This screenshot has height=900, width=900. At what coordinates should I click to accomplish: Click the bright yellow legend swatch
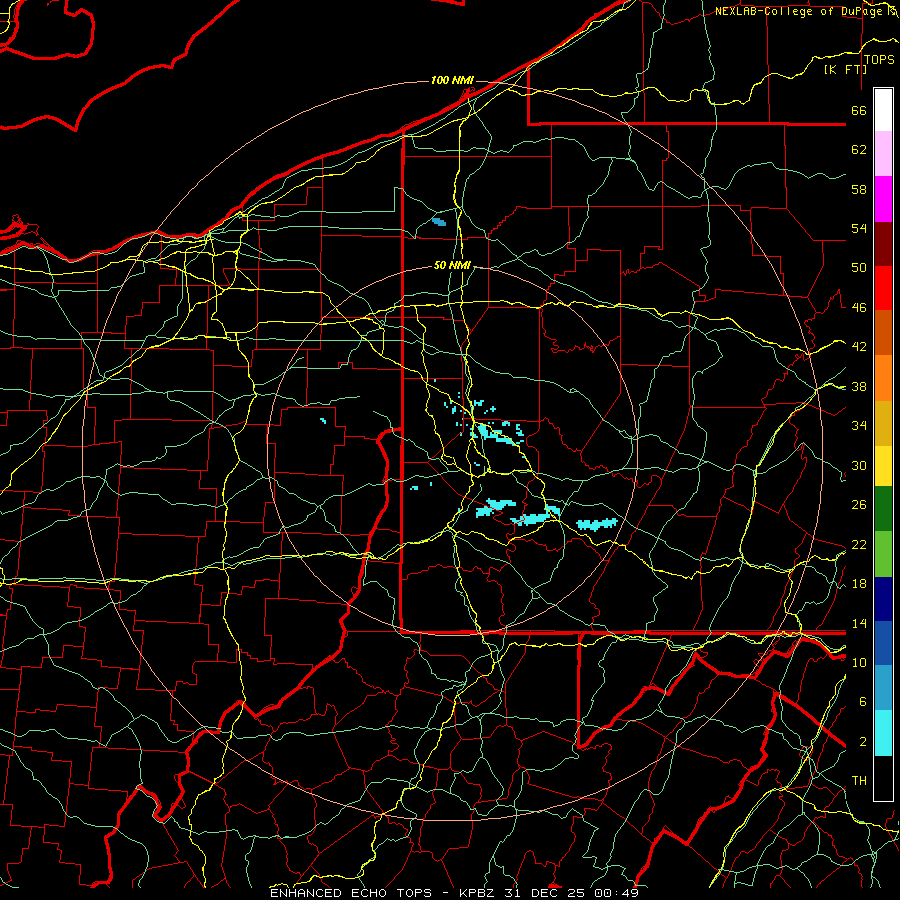(883, 466)
